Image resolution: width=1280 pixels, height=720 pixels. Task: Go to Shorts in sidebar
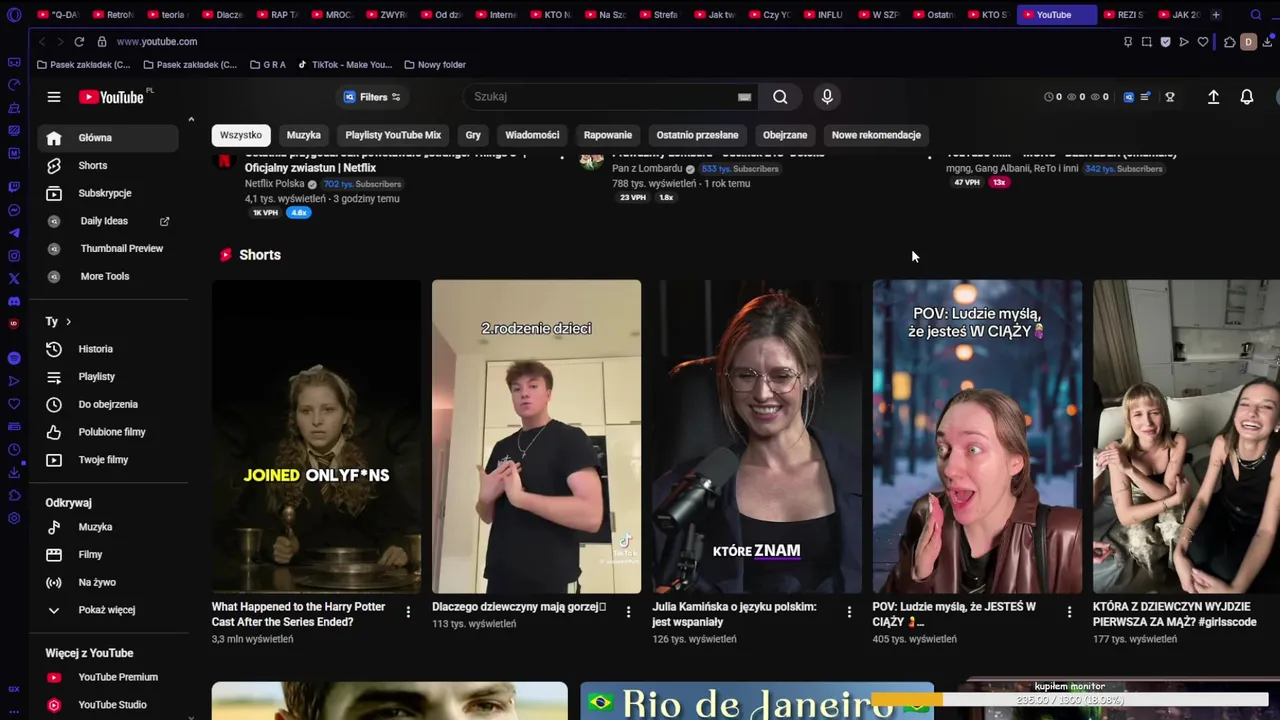(108, 166)
